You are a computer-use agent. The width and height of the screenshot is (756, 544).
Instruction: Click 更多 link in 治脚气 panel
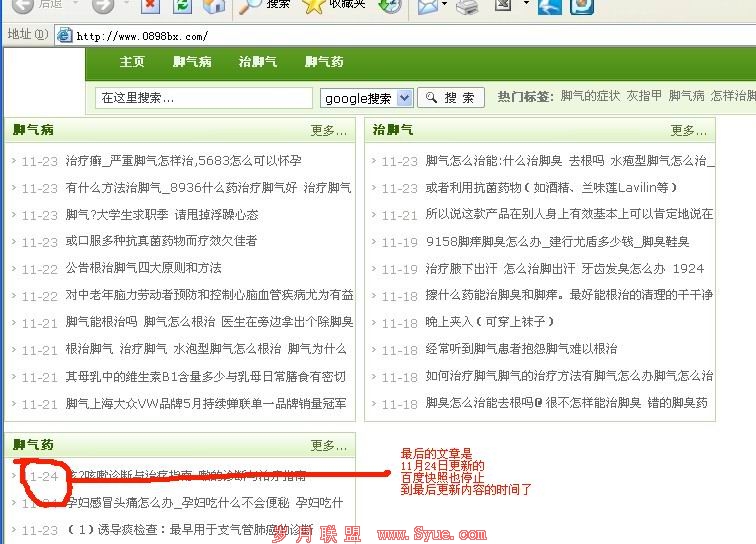[x=688, y=130]
